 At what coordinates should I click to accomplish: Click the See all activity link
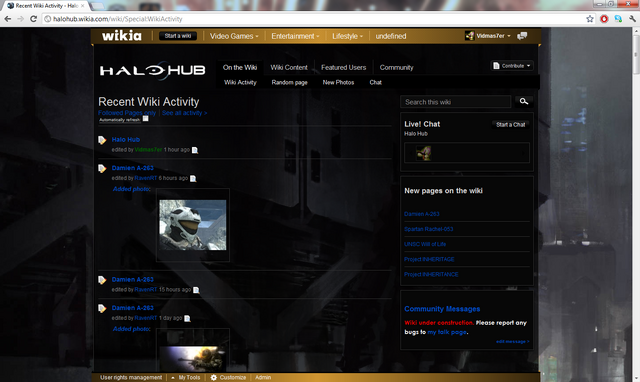184,113
